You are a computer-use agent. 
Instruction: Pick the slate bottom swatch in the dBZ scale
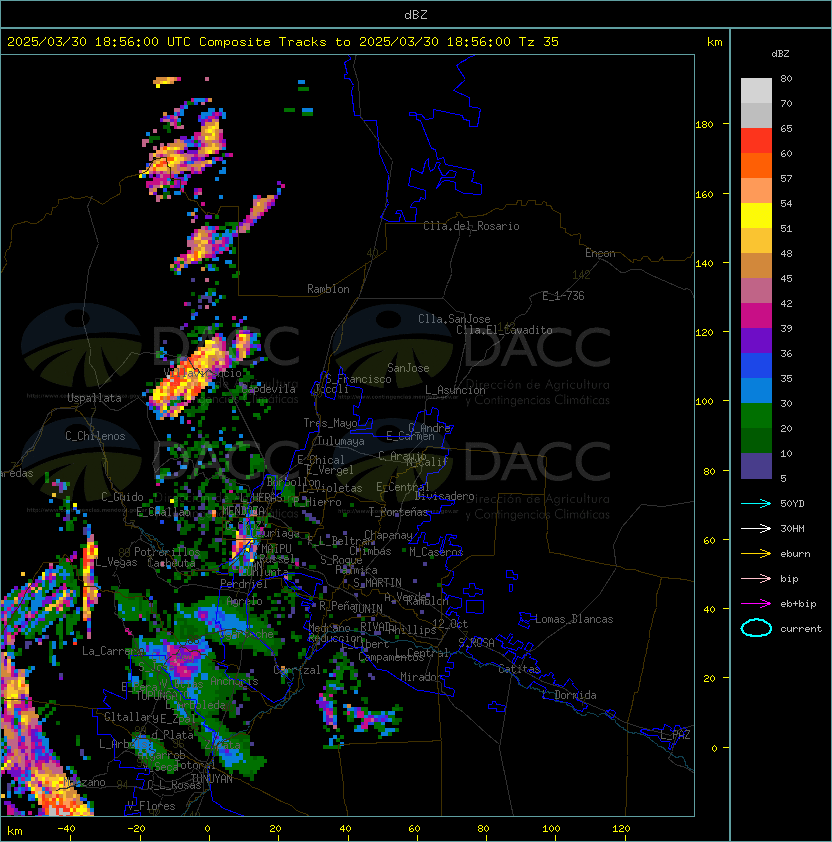[756, 466]
